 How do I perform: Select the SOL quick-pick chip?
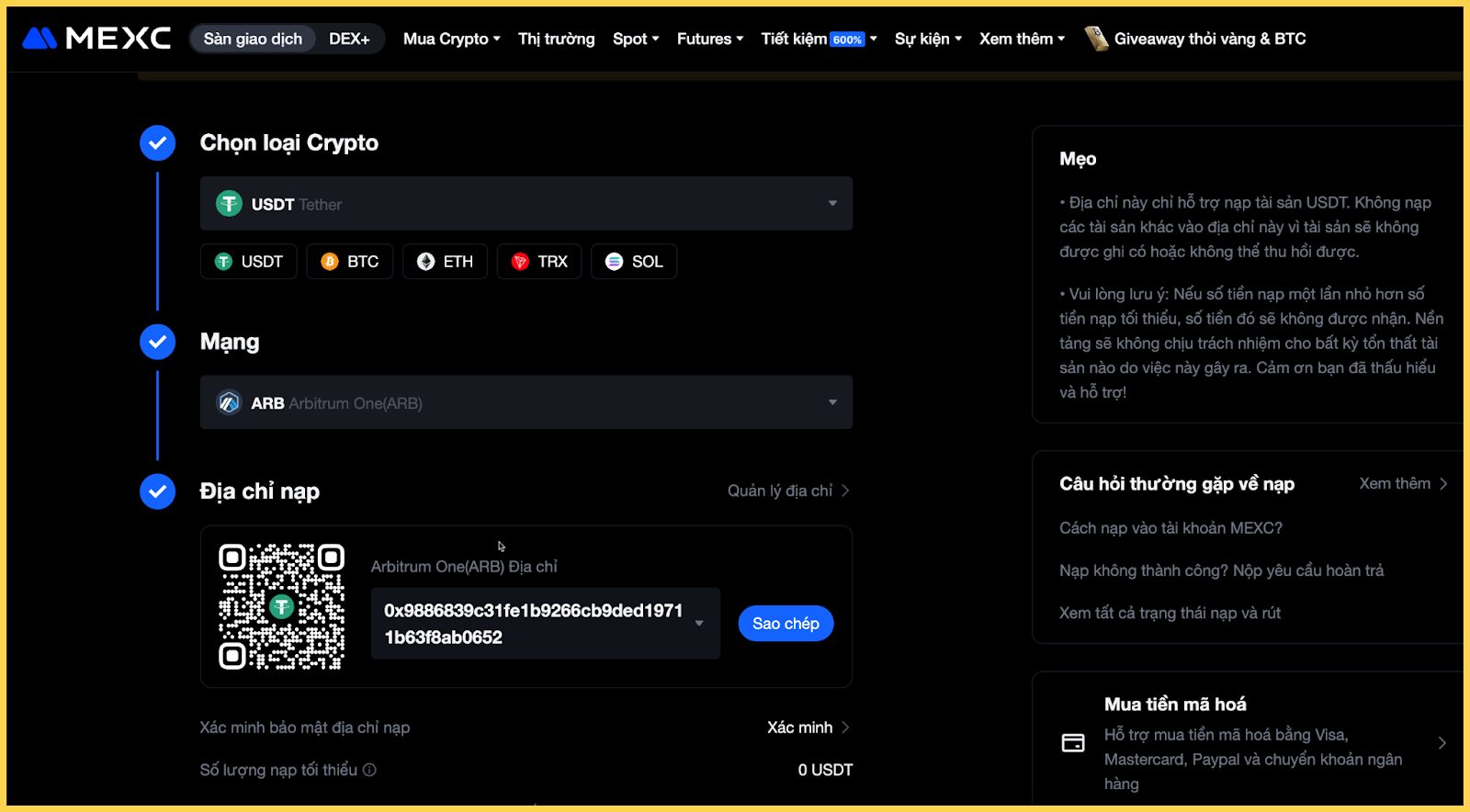coord(634,262)
